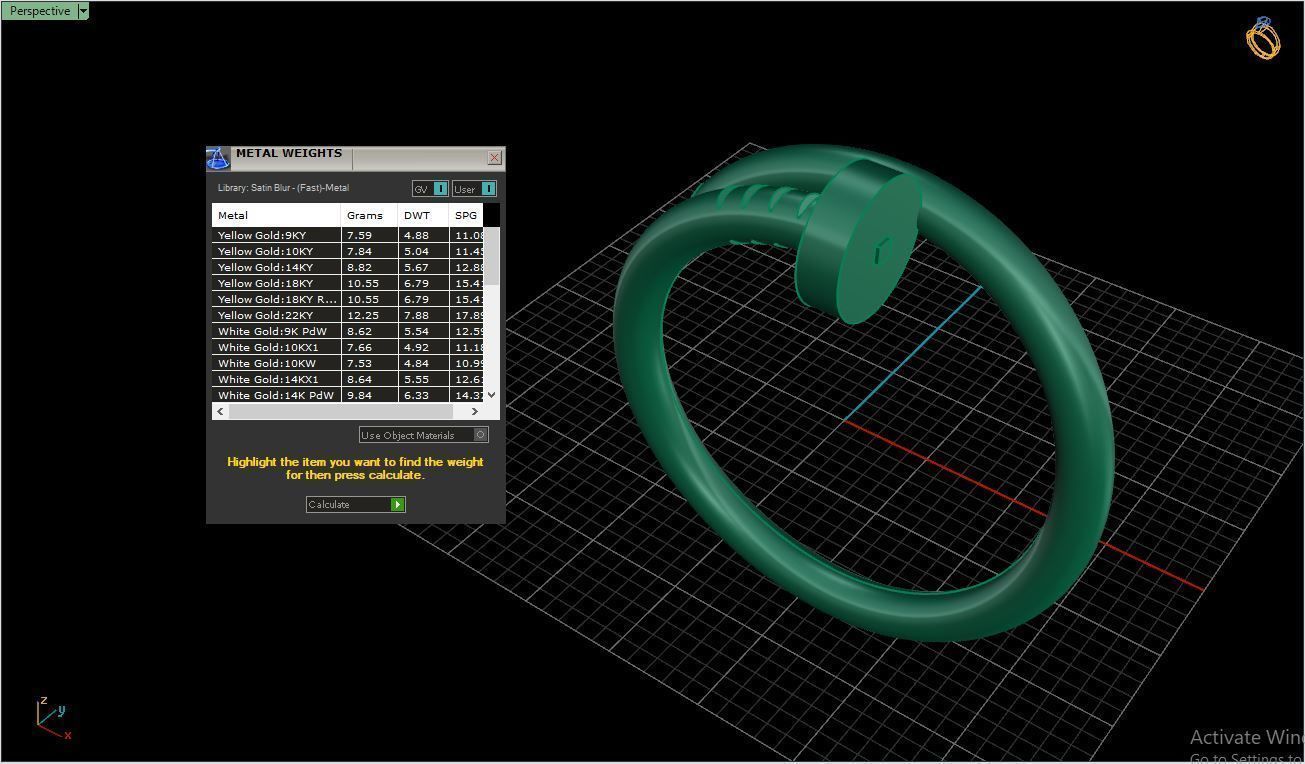Click the scroll down arrow of metals list
The height and width of the screenshot is (764, 1305).
tap(491, 395)
